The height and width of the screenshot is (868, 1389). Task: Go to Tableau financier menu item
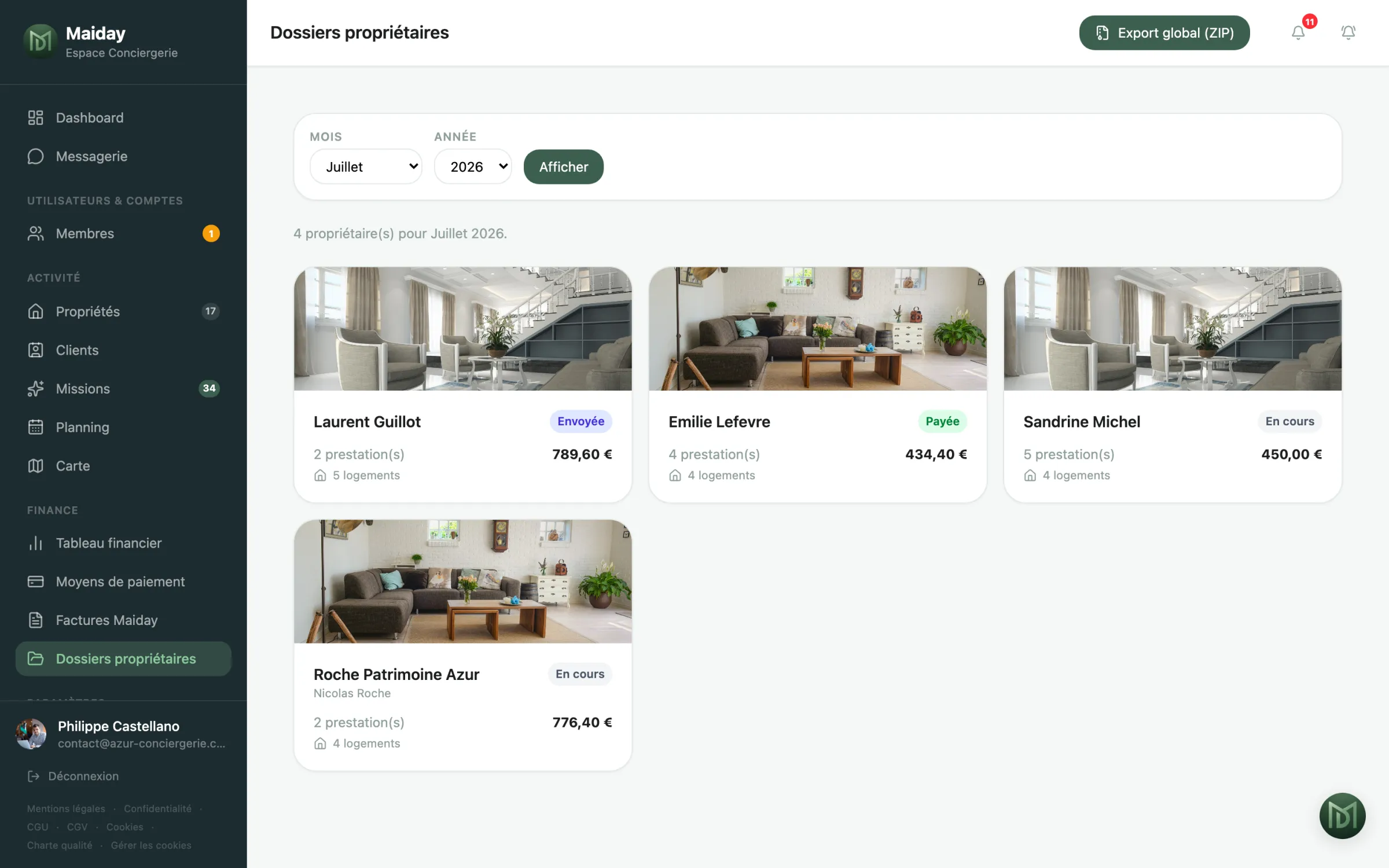(123, 543)
